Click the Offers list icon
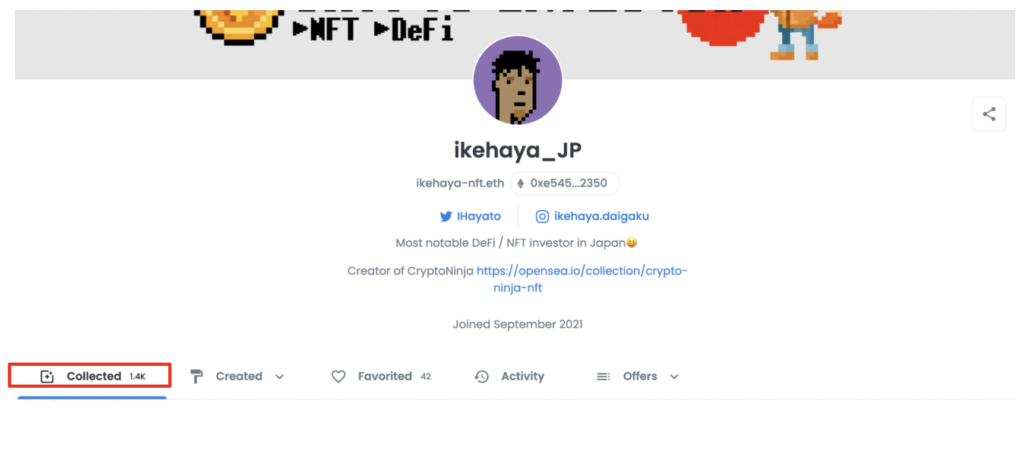Viewport: 1024px width, 450px height. (603, 376)
